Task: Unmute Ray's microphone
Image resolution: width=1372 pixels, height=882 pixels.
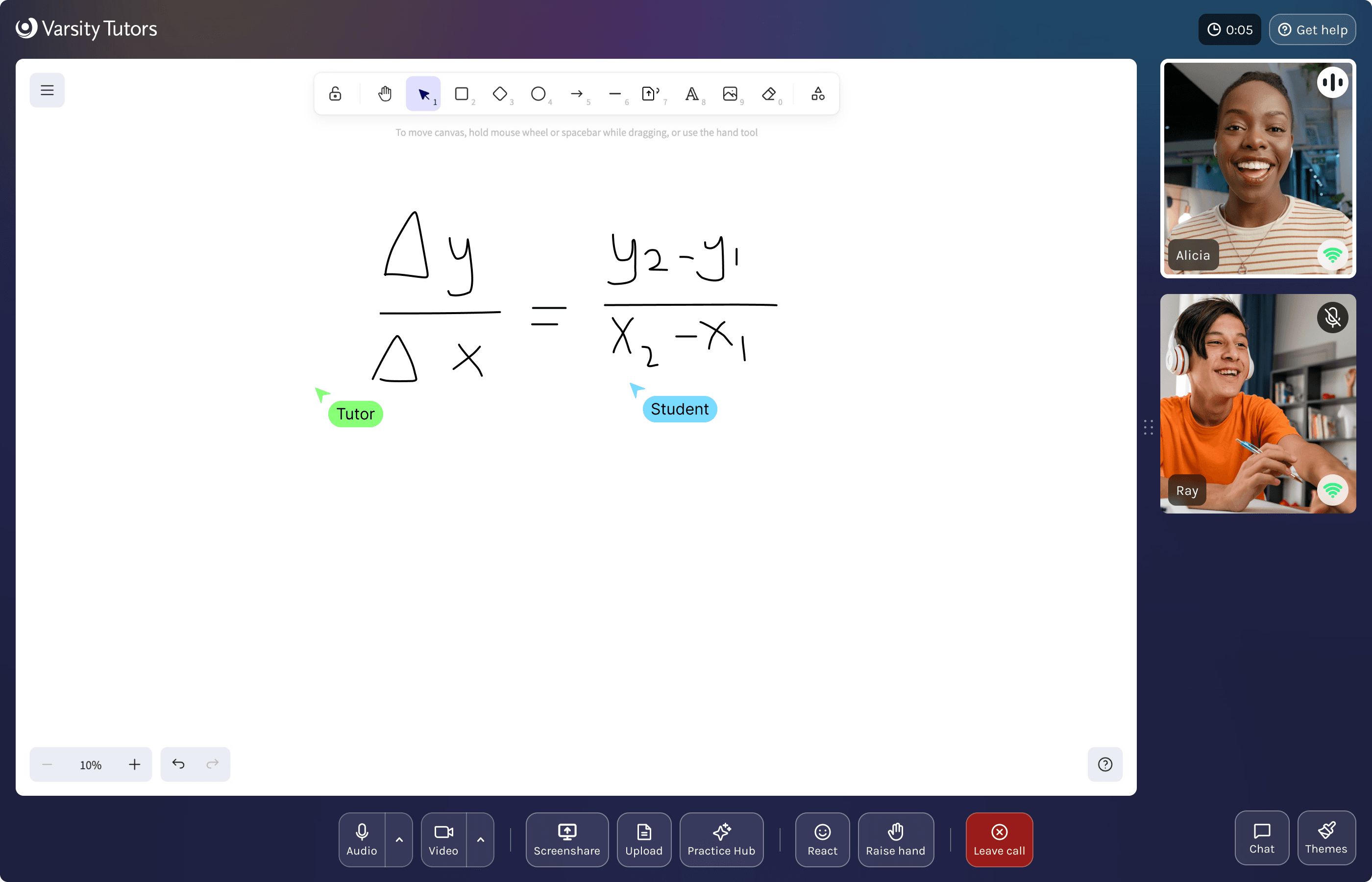Action: [x=1333, y=318]
